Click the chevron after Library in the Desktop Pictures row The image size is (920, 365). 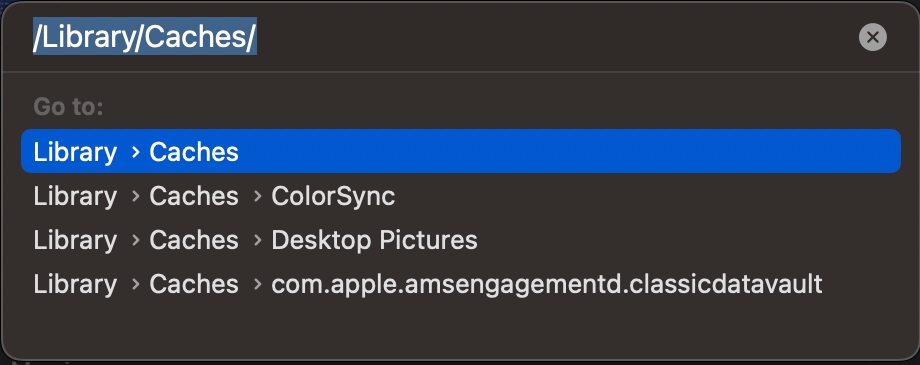(136, 241)
